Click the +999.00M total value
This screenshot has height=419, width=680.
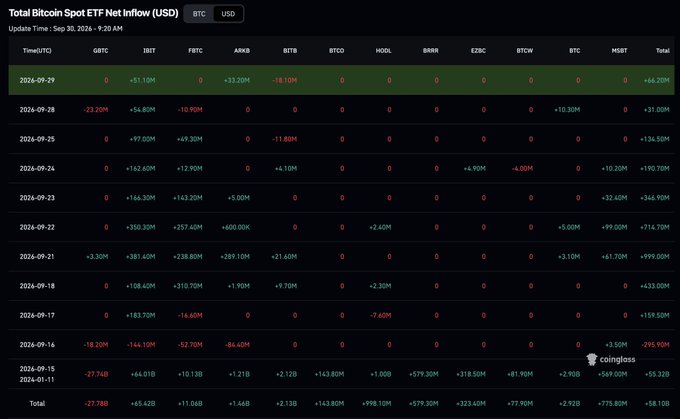[x=655, y=257]
